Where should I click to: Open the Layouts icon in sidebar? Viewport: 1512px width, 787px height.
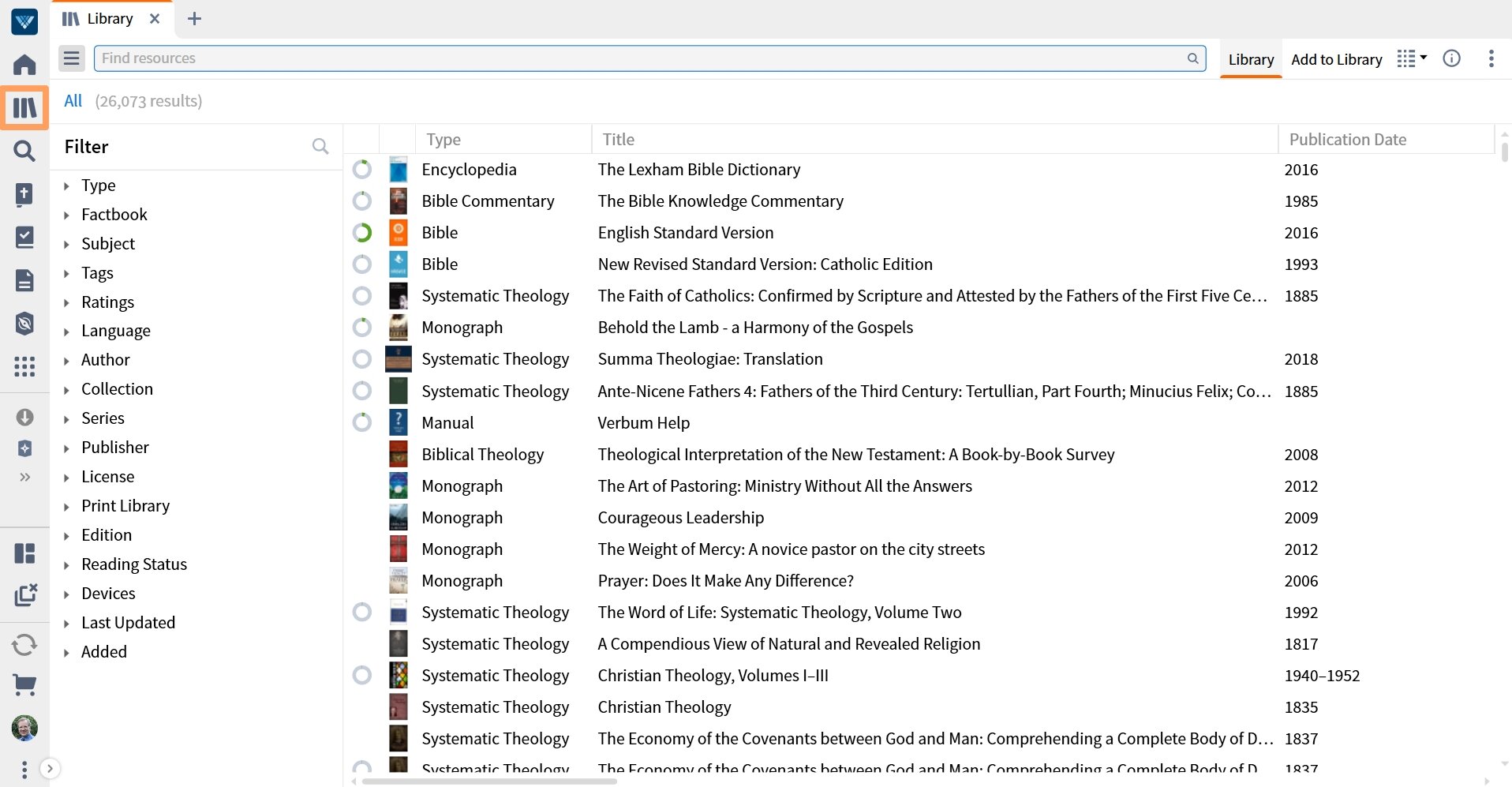[24, 553]
